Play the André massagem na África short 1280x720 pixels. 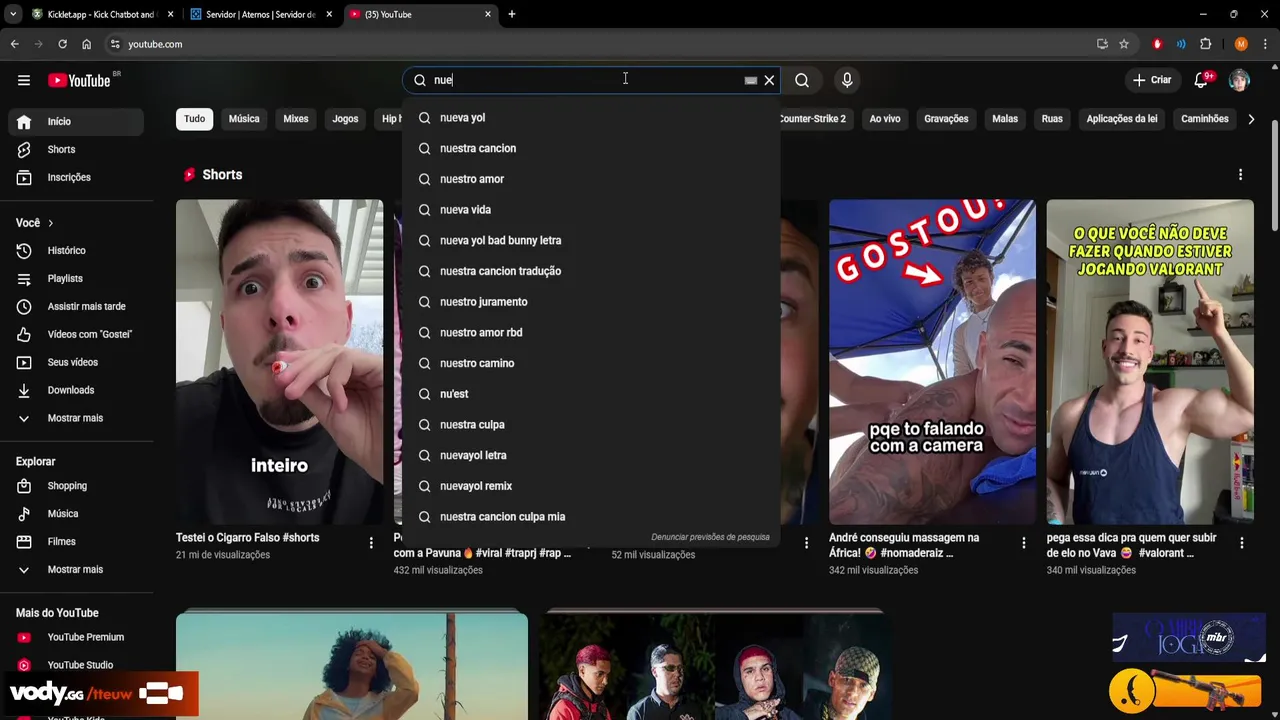point(932,362)
